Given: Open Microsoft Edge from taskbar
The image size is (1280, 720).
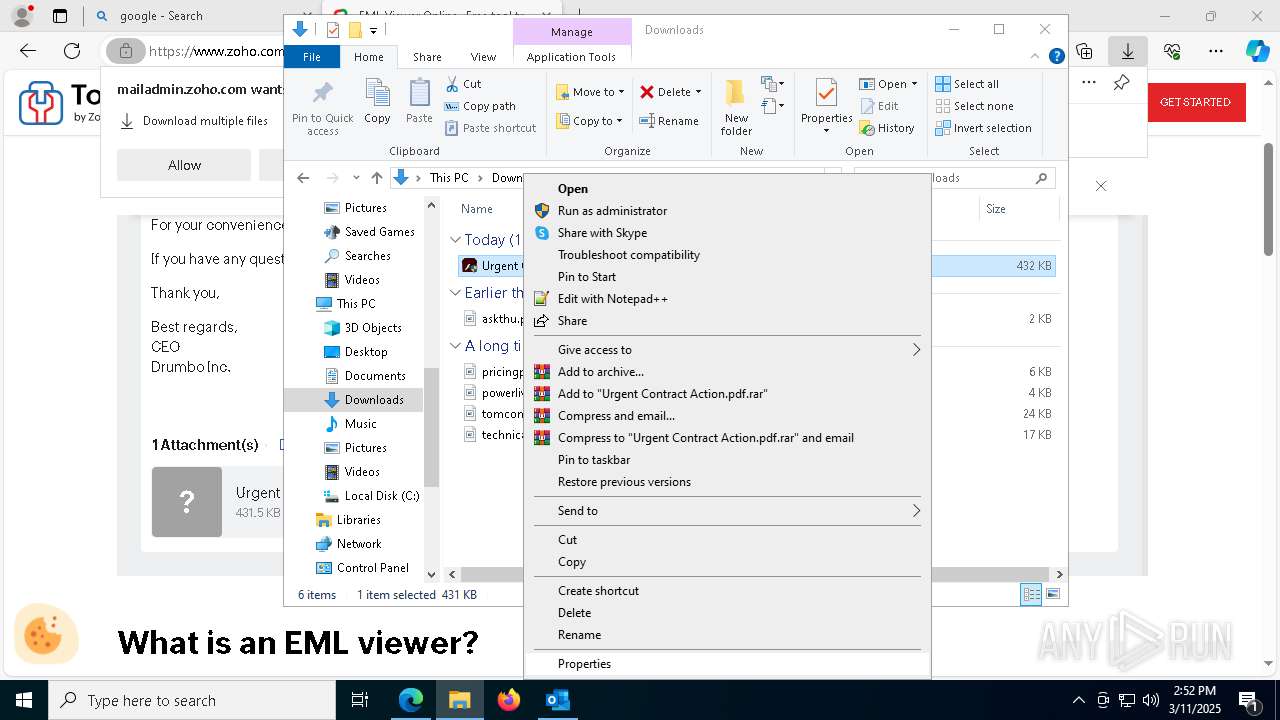Looking at the screenshot, I should (411, 700).
